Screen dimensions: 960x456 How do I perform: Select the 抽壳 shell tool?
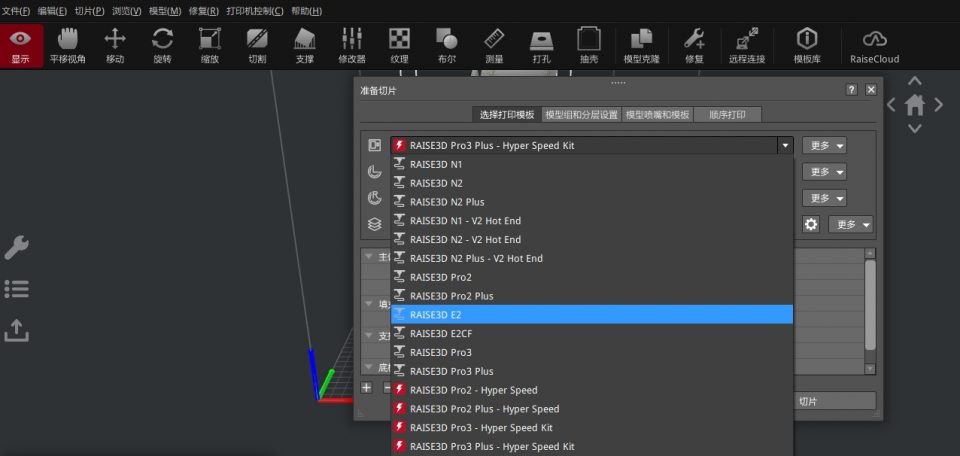point(589,46)
